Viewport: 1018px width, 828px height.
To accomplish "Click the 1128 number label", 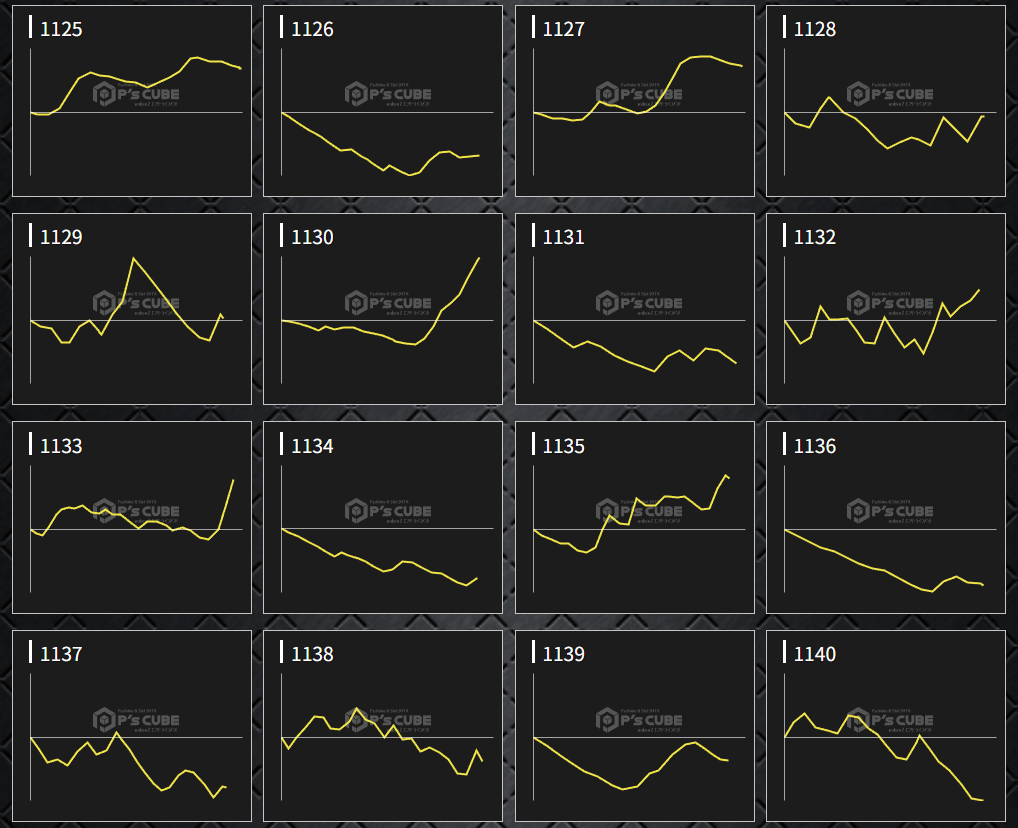I will 814,29.
